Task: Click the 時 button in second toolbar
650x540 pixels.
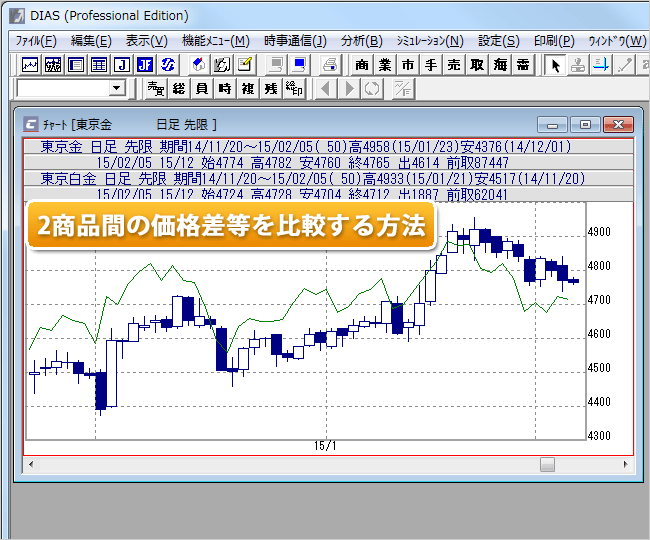Action: pyautogui.click(x=224, y=89)
